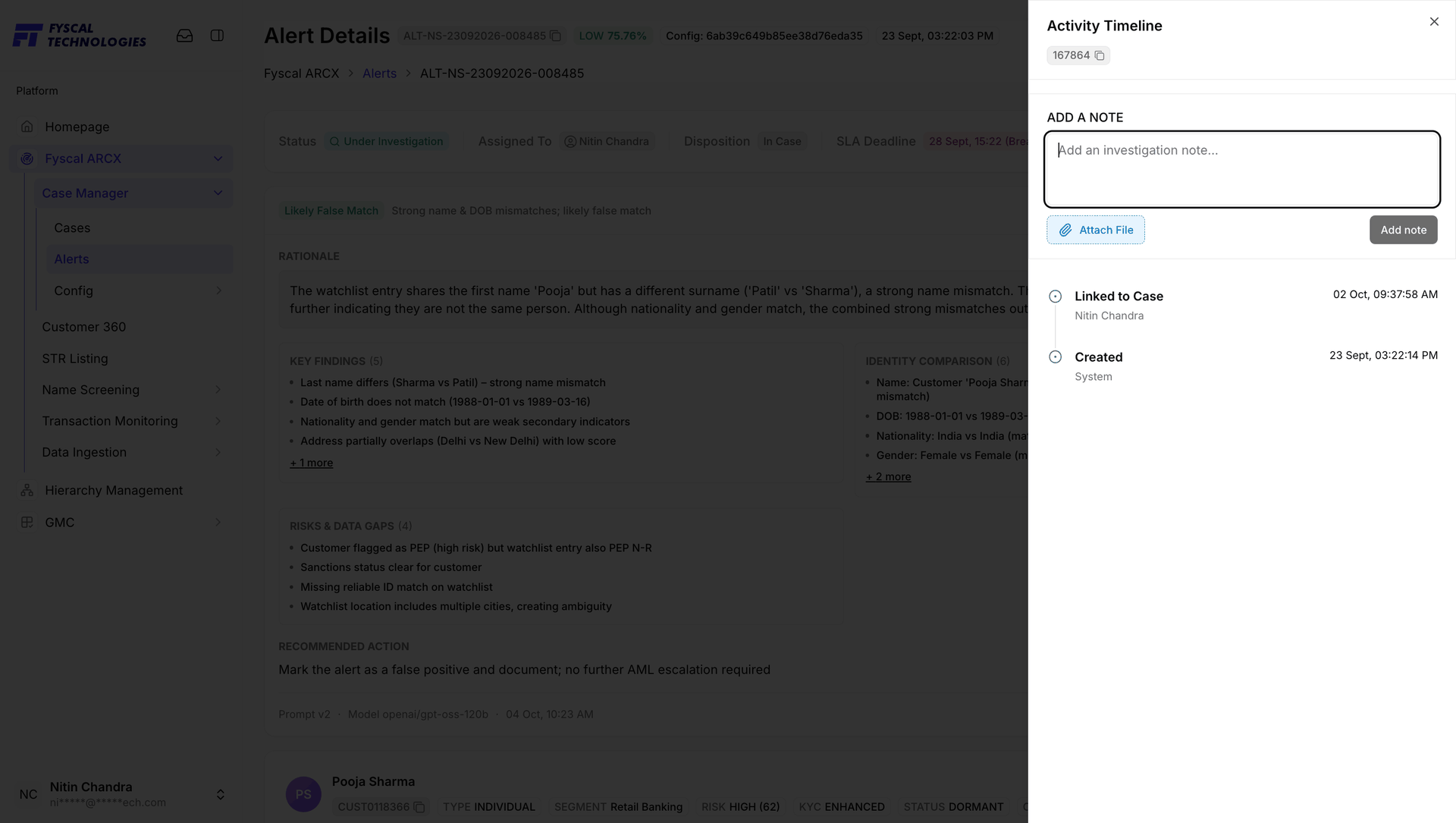1456x823 pixels.
Task: Click the Nitin Chandra assignee chip
Action: [x=607, y=142]
